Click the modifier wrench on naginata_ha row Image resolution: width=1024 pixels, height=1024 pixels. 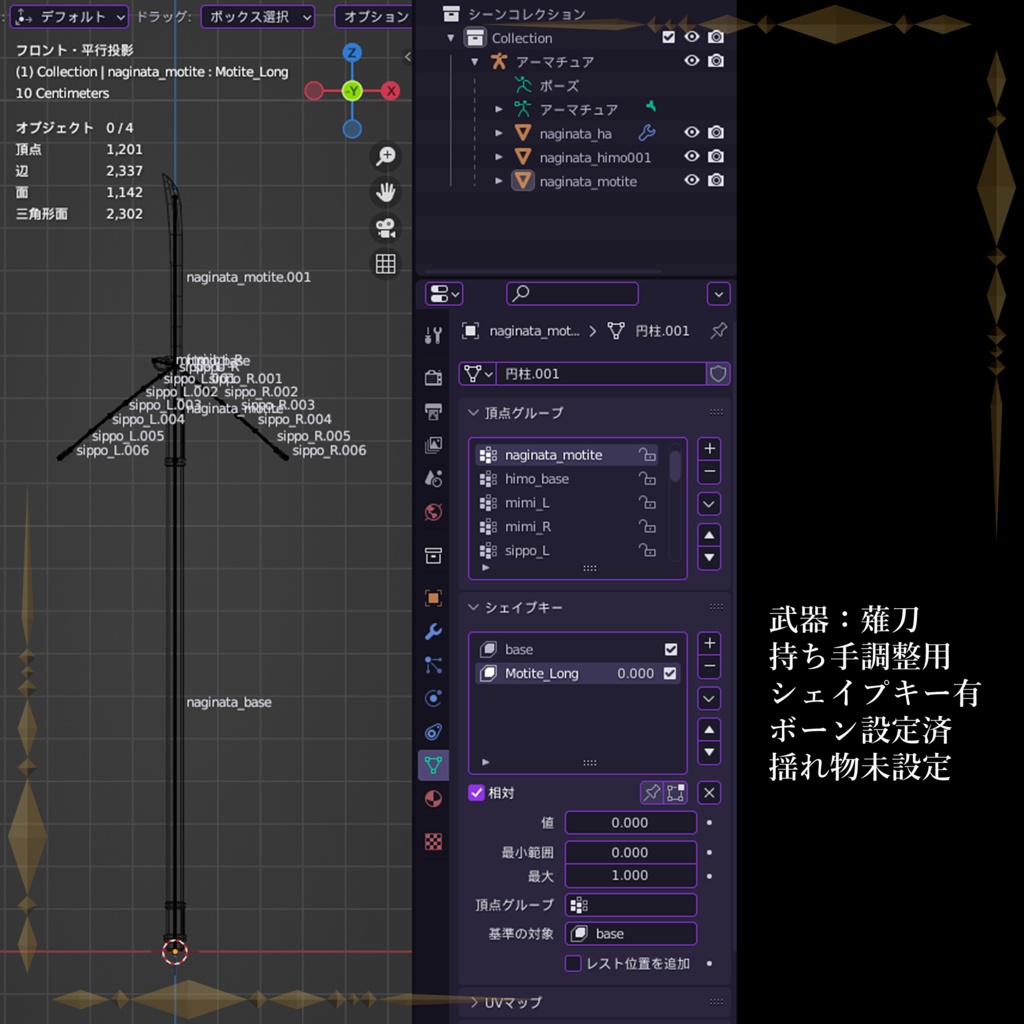click(x=647, y=133)
